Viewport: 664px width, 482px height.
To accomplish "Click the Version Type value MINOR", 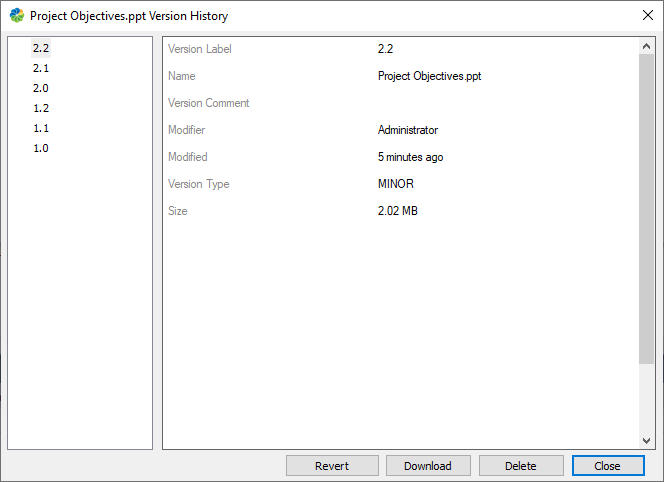I will coord(396,184).
